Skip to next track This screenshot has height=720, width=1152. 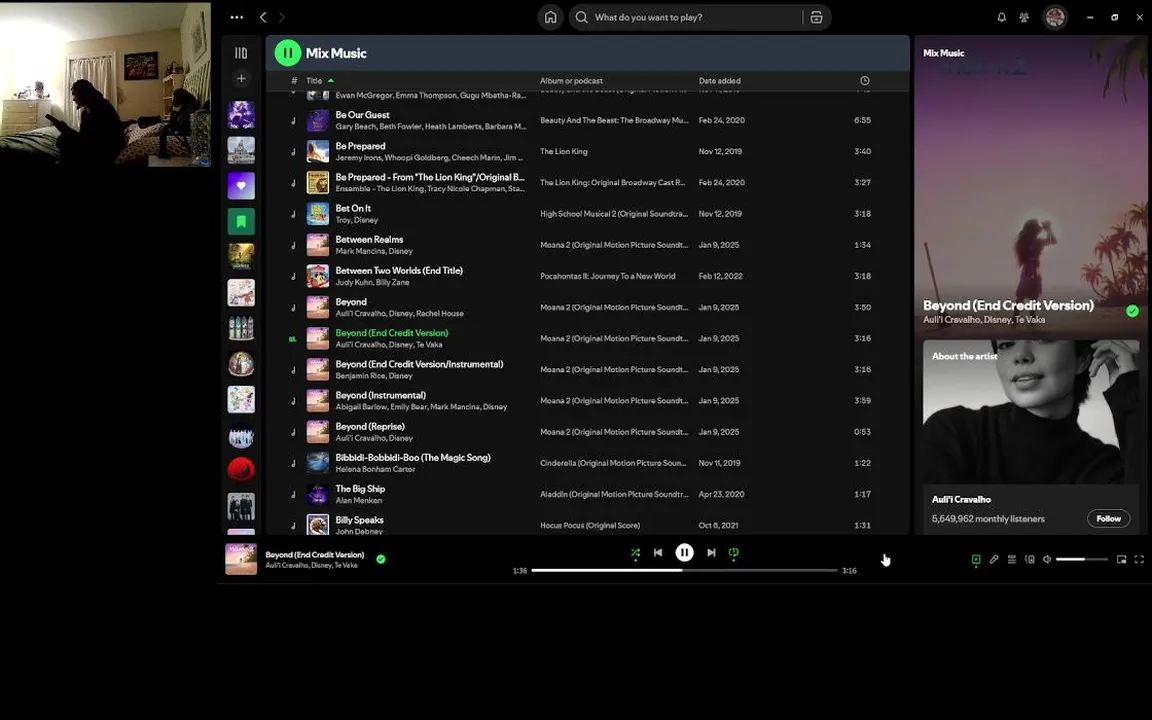point(710,552)
